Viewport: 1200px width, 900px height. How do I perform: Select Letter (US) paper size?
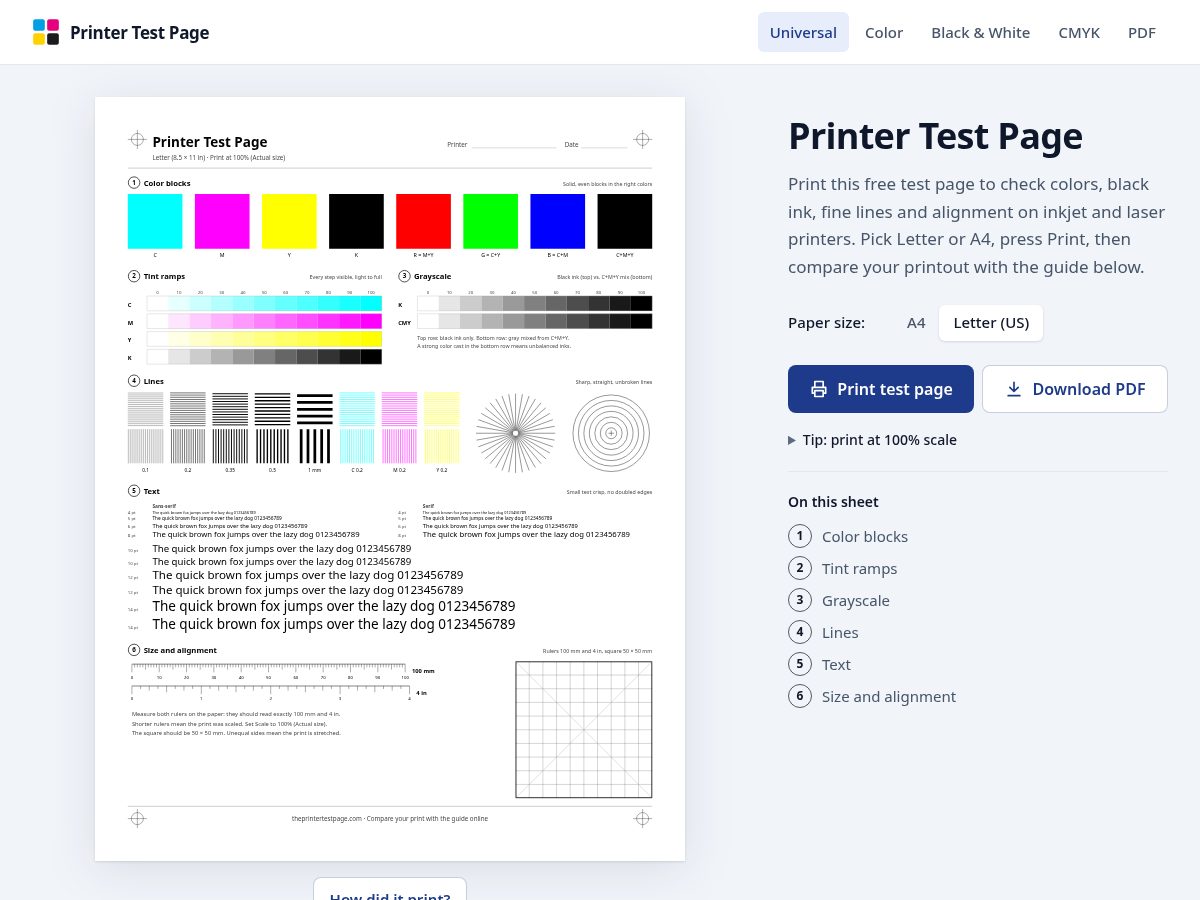(x=991, y=323)
